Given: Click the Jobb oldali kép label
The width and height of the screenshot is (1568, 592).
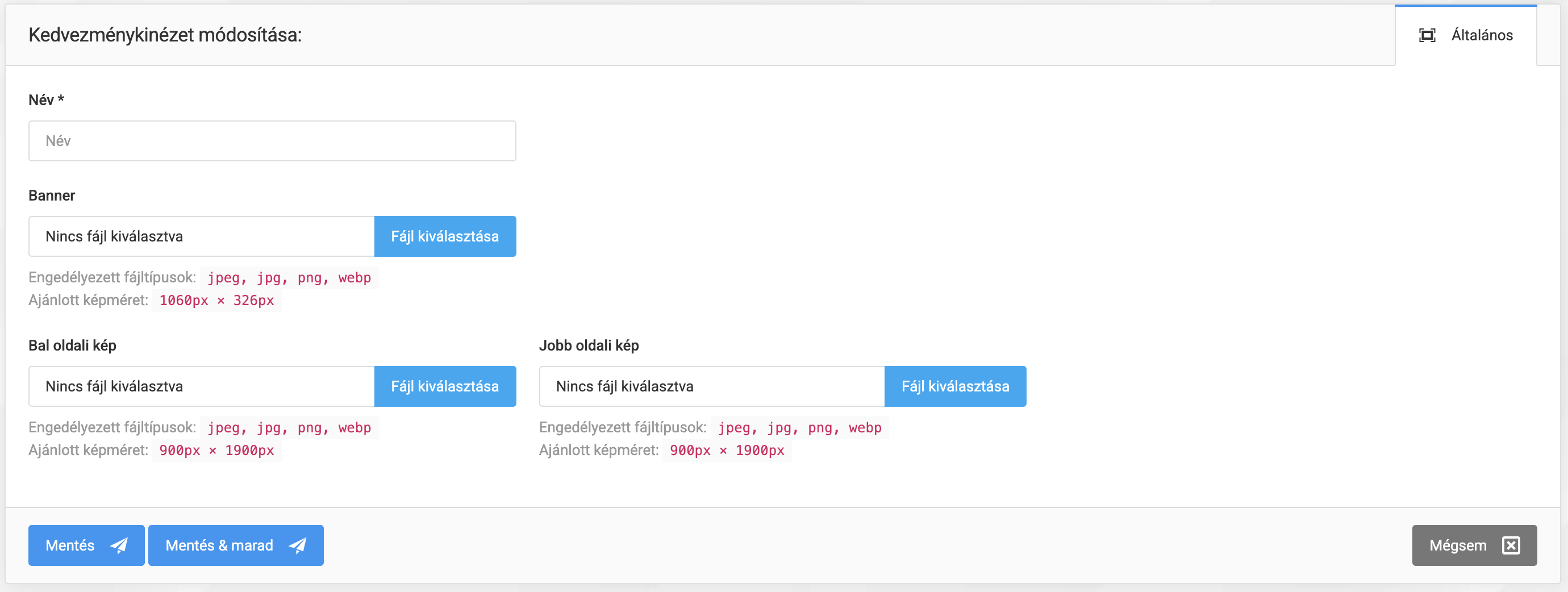Looking at the screenshot, I should [x=589, y=345].
